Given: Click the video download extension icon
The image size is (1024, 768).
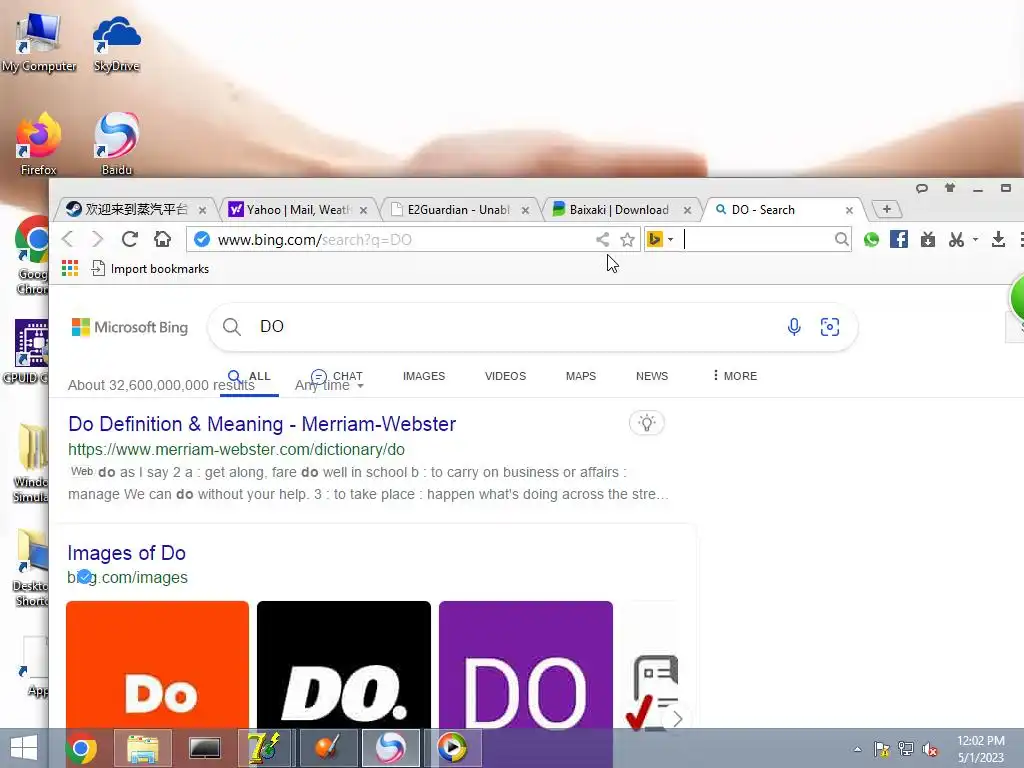Looking at the screenshot, I should pos(928,240).
